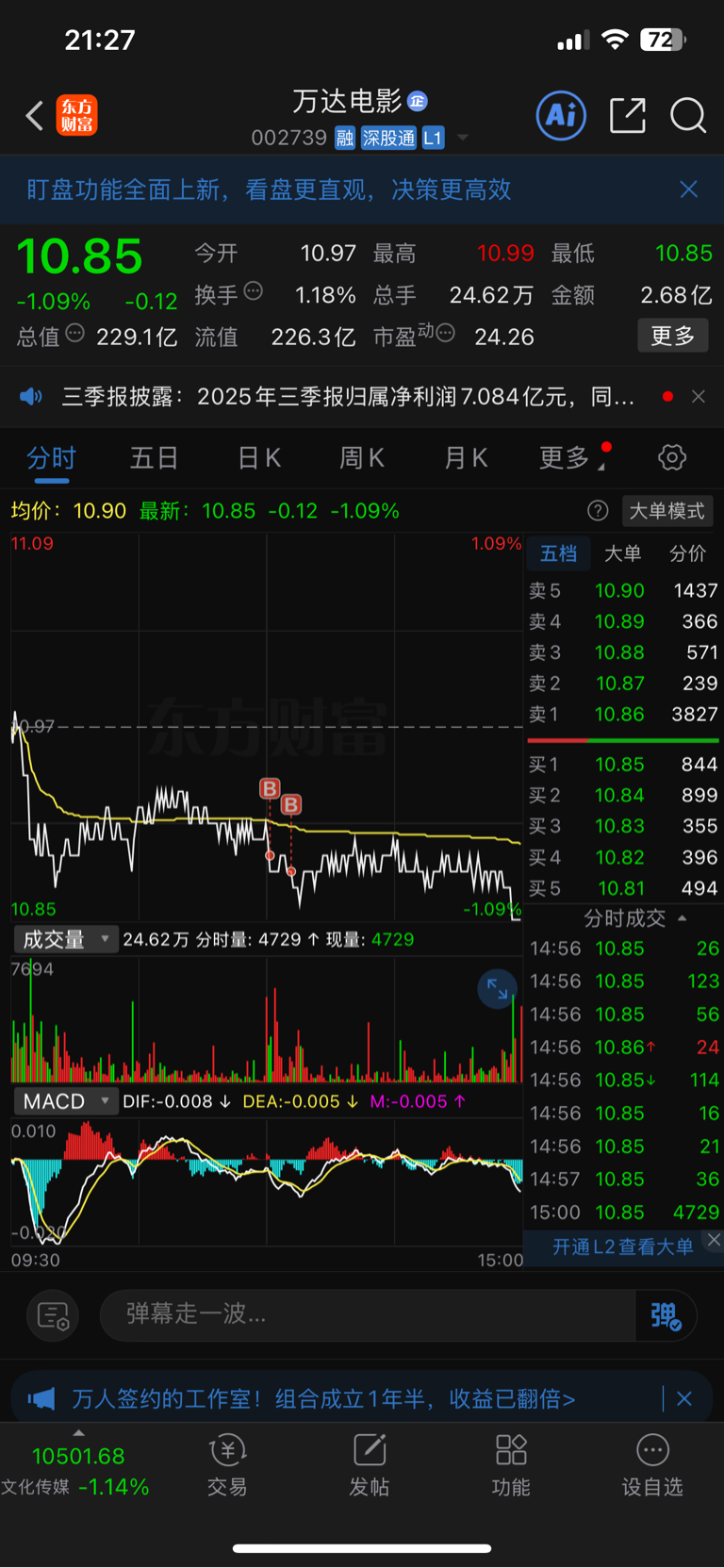724x1568 pixels.
Task: Select 买5 row at 10.81
Action: pyautogui.click(x=623, y=888)
